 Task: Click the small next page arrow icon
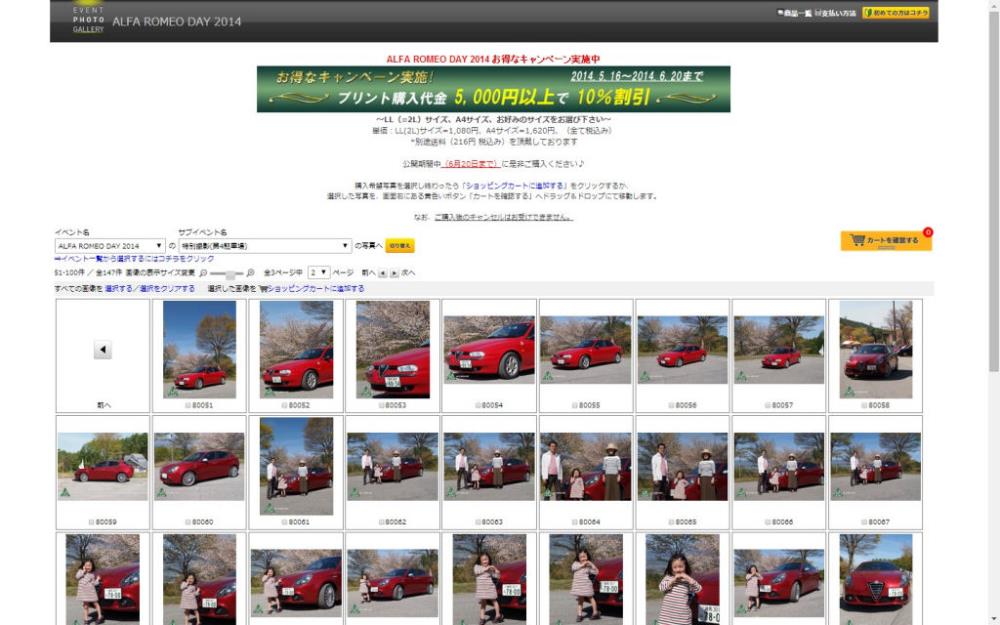(394, 273)
